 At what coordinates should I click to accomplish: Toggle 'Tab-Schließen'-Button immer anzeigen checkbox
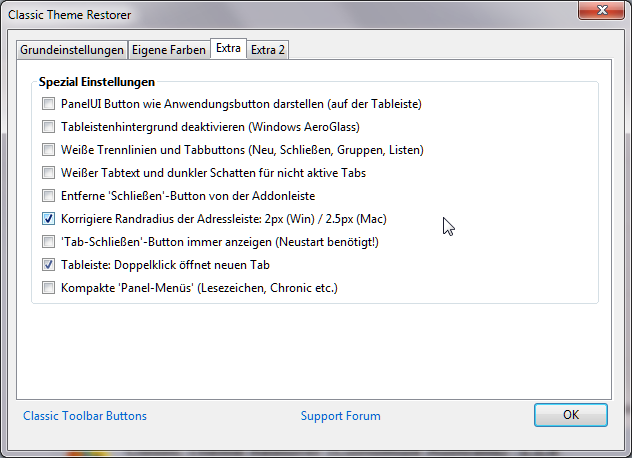49,242
